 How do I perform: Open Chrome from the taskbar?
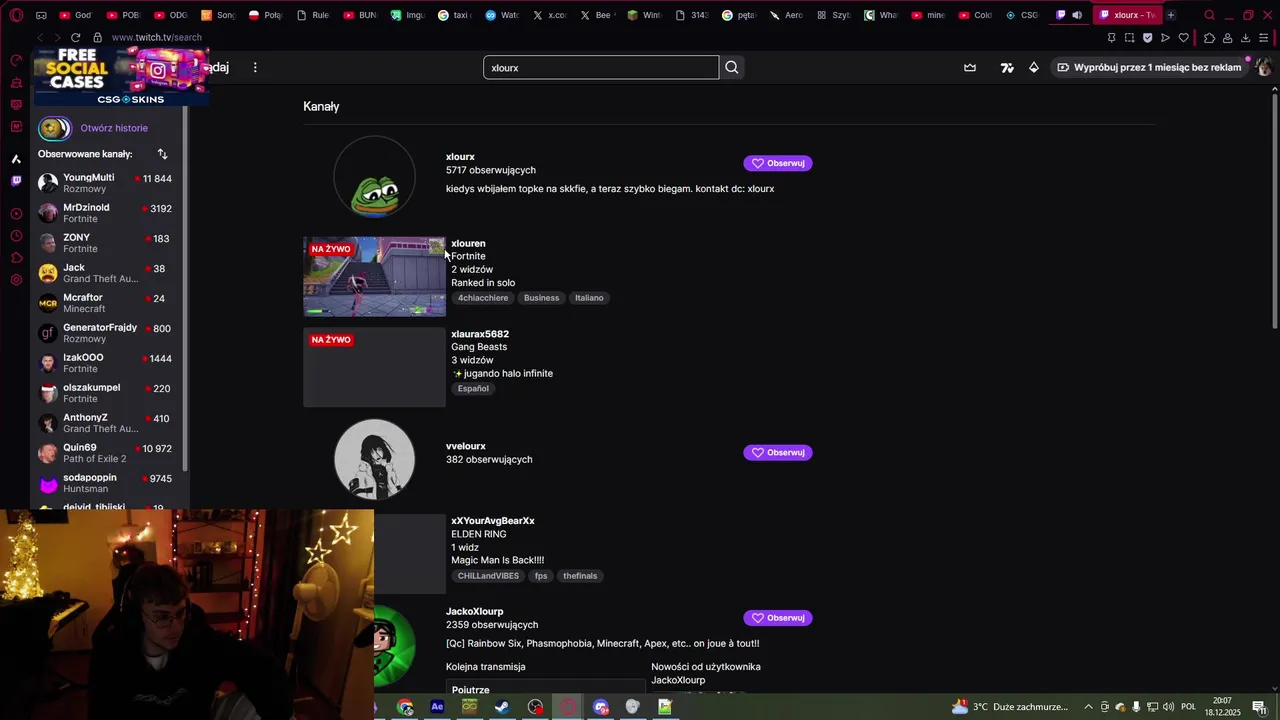pos(405,707)
